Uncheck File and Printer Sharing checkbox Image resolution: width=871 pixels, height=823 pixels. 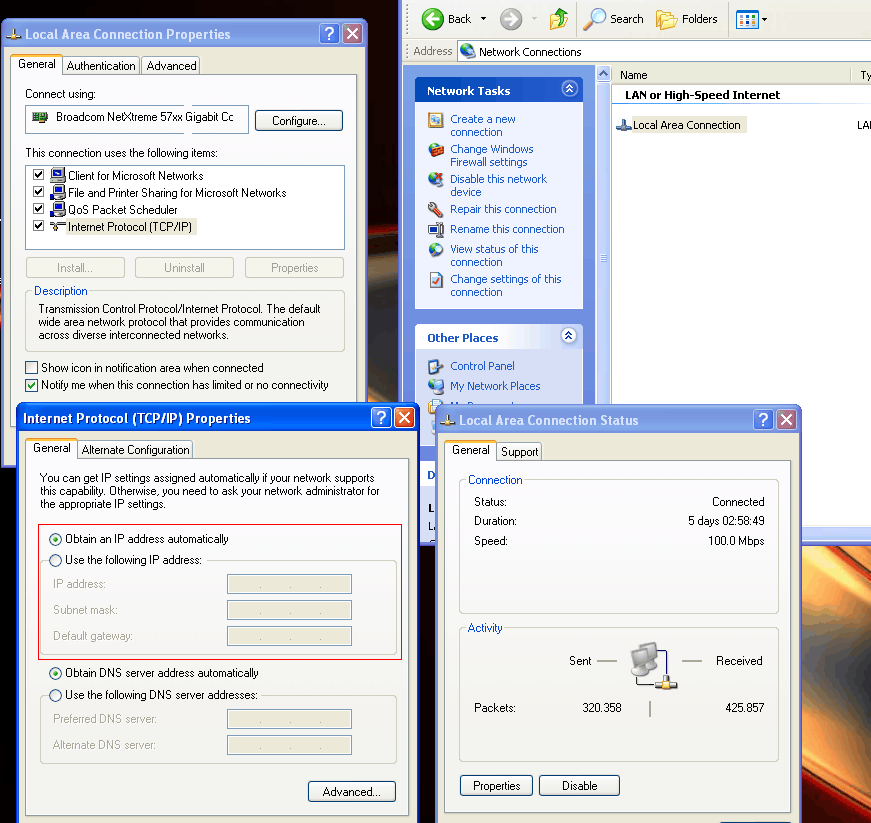(38, 192)
